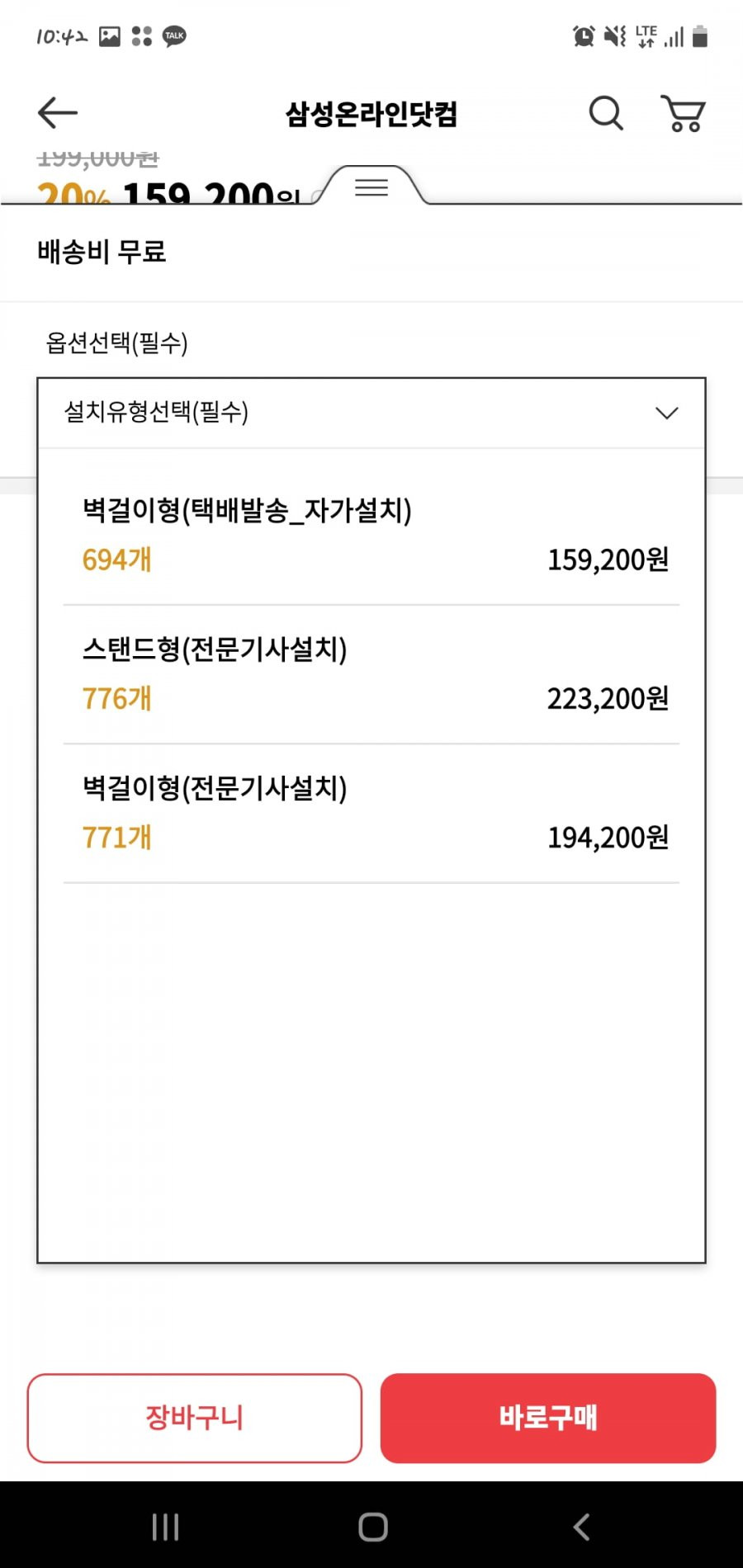The height and width of the screenshot is (1568, 743).
Task: Tap the Android back navigation button
Action: pos(581,1527)
